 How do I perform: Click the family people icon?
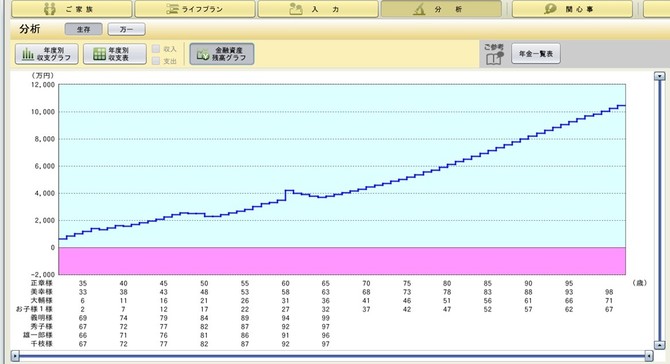click(50, 9)
